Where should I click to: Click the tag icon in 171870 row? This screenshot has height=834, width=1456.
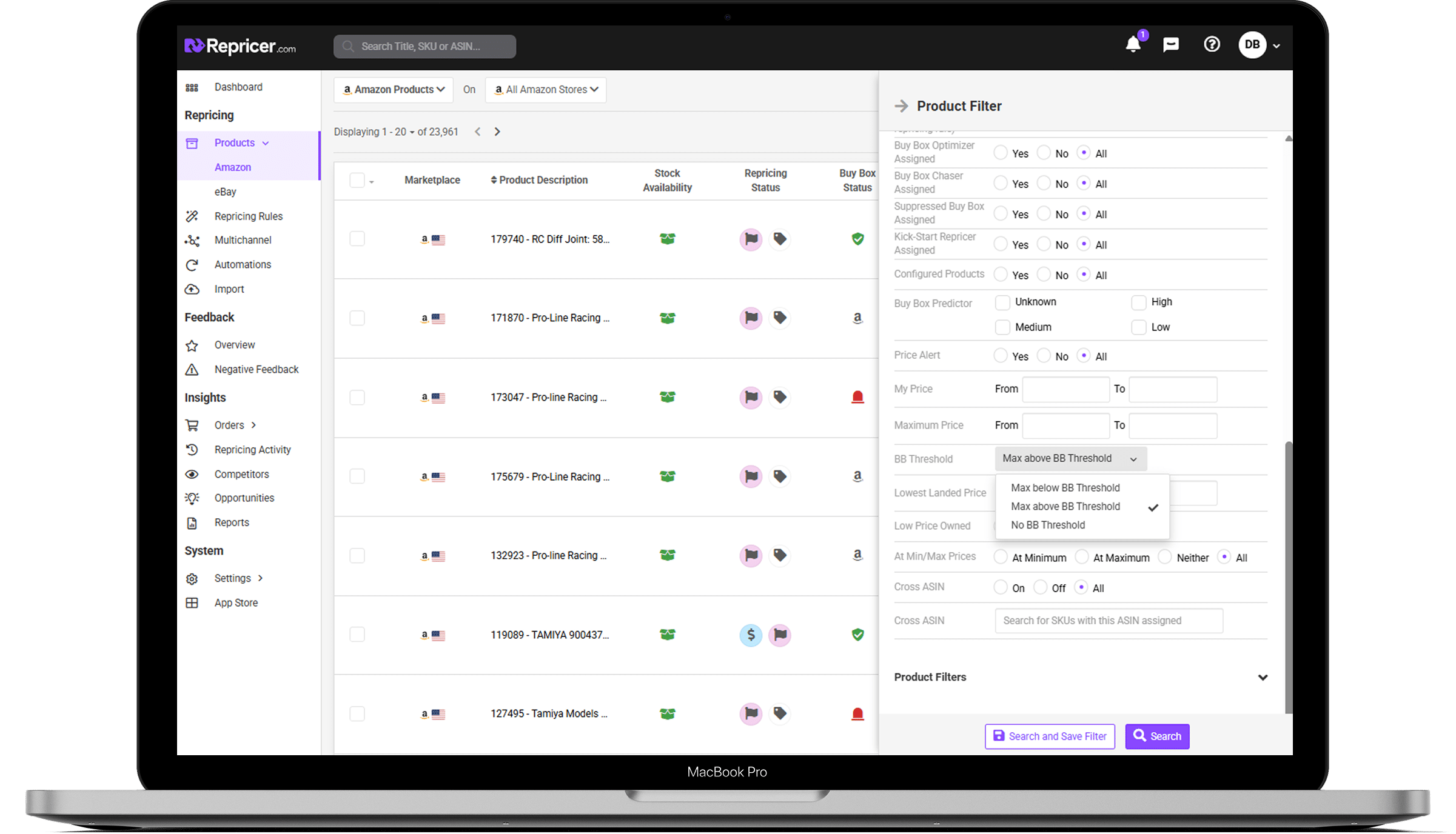[780, 318]
